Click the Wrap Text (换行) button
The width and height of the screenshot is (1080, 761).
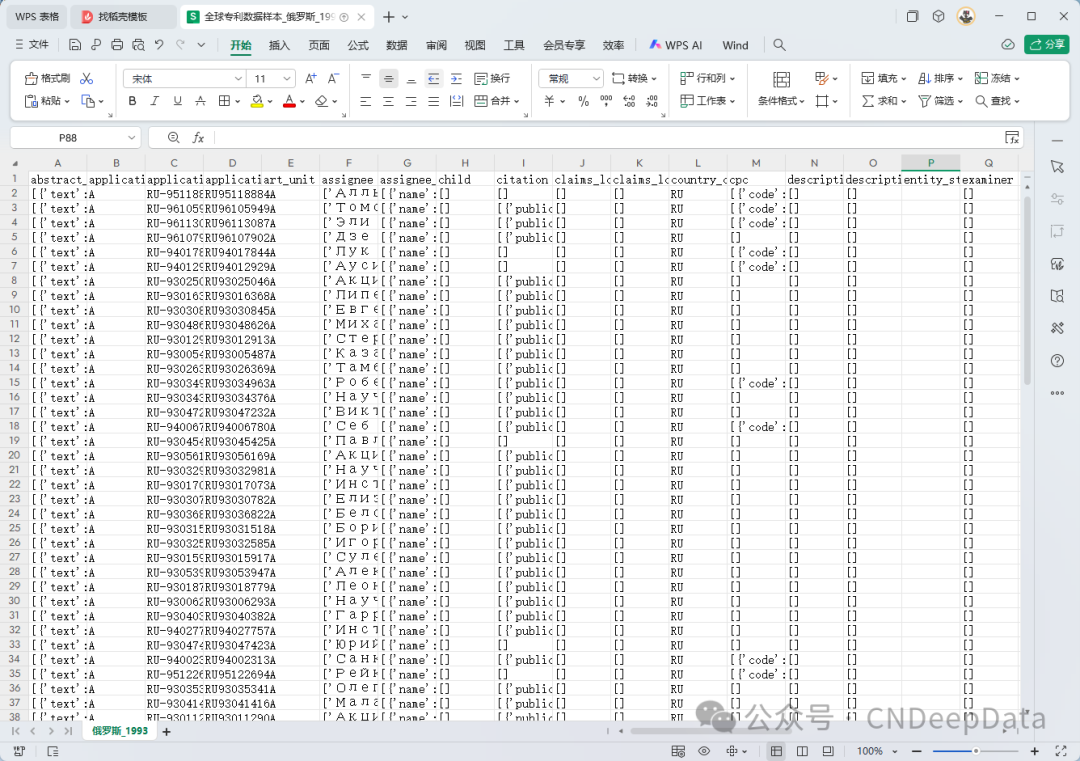point(492,79)
